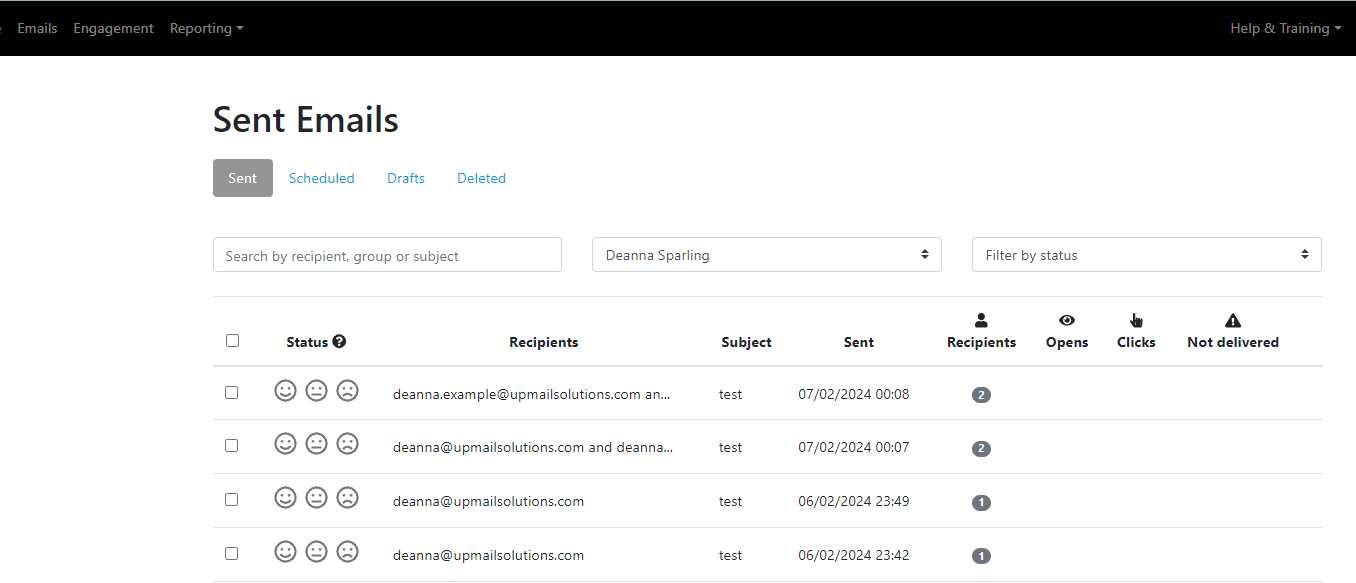The width and height of the screenshot is (1356, 583).
Task: Click the happy smiley in the 07/02/2024 00:07 row
Action: pos(285,444)
